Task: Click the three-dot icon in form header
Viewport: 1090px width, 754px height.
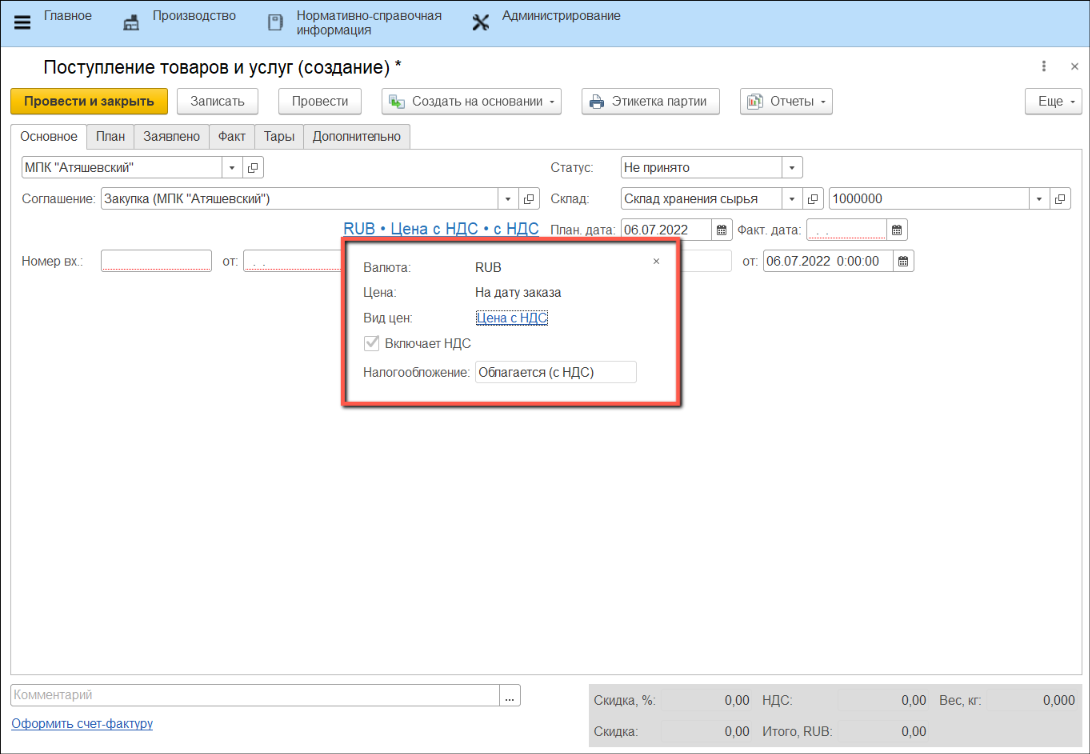Action: click(1044, 67)
